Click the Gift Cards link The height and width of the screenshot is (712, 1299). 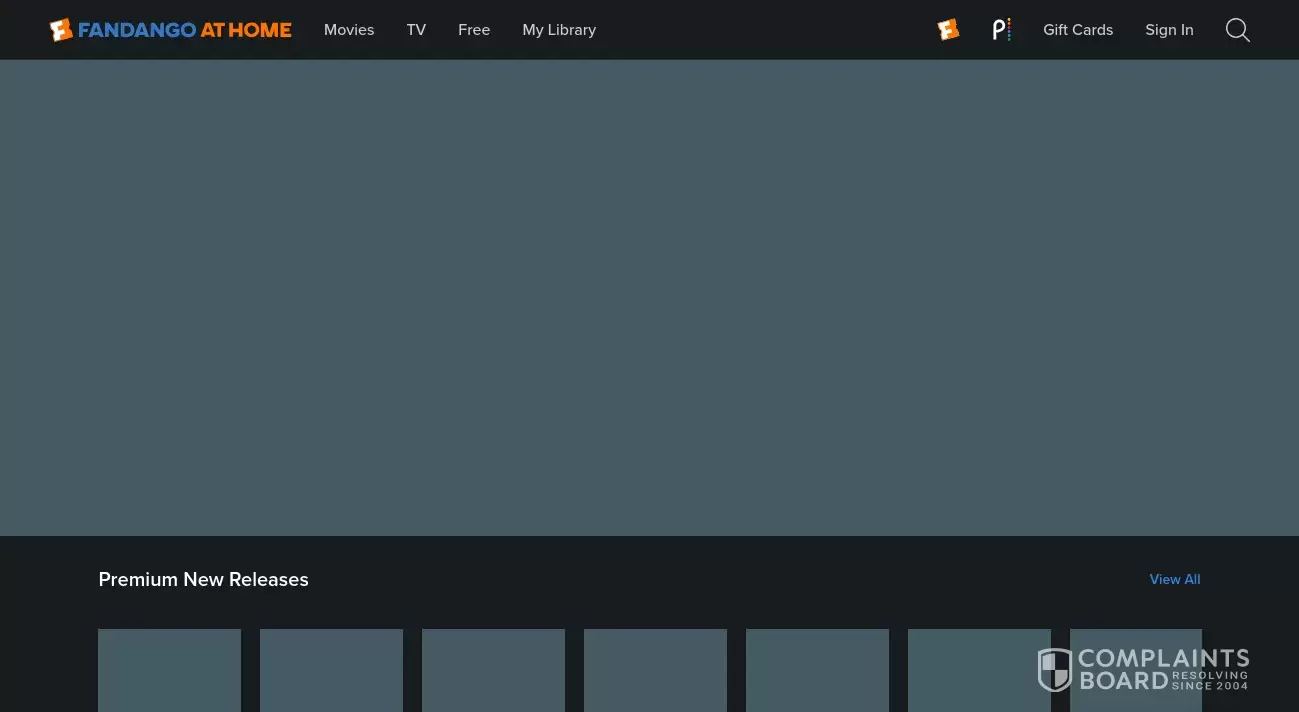tap(1078, 30)
